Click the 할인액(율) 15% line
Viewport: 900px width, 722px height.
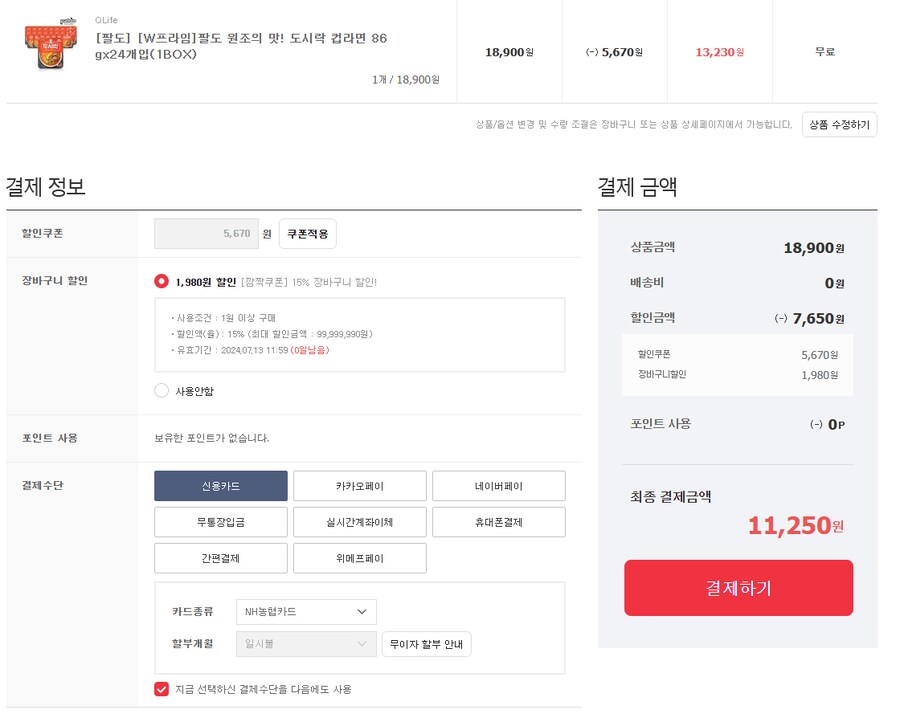pyautogui.click(x=272, y=334)
